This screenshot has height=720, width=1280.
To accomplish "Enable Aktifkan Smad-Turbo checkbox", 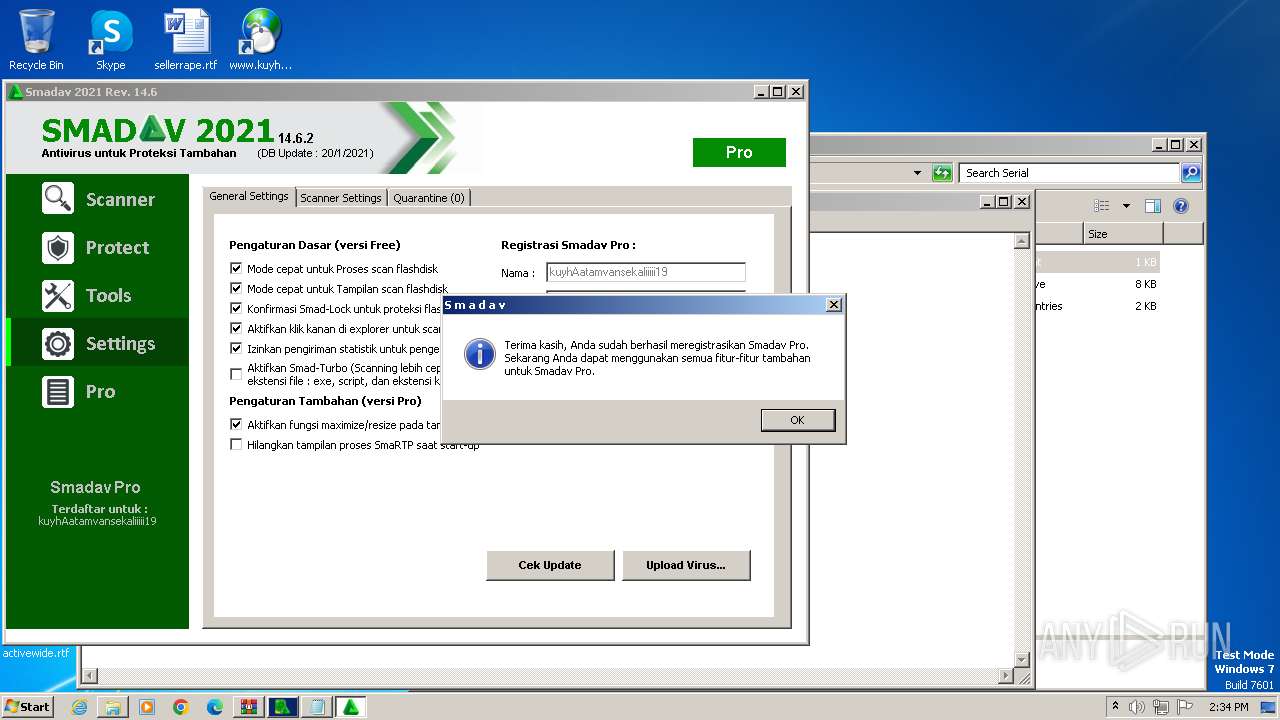I will 236,374.
